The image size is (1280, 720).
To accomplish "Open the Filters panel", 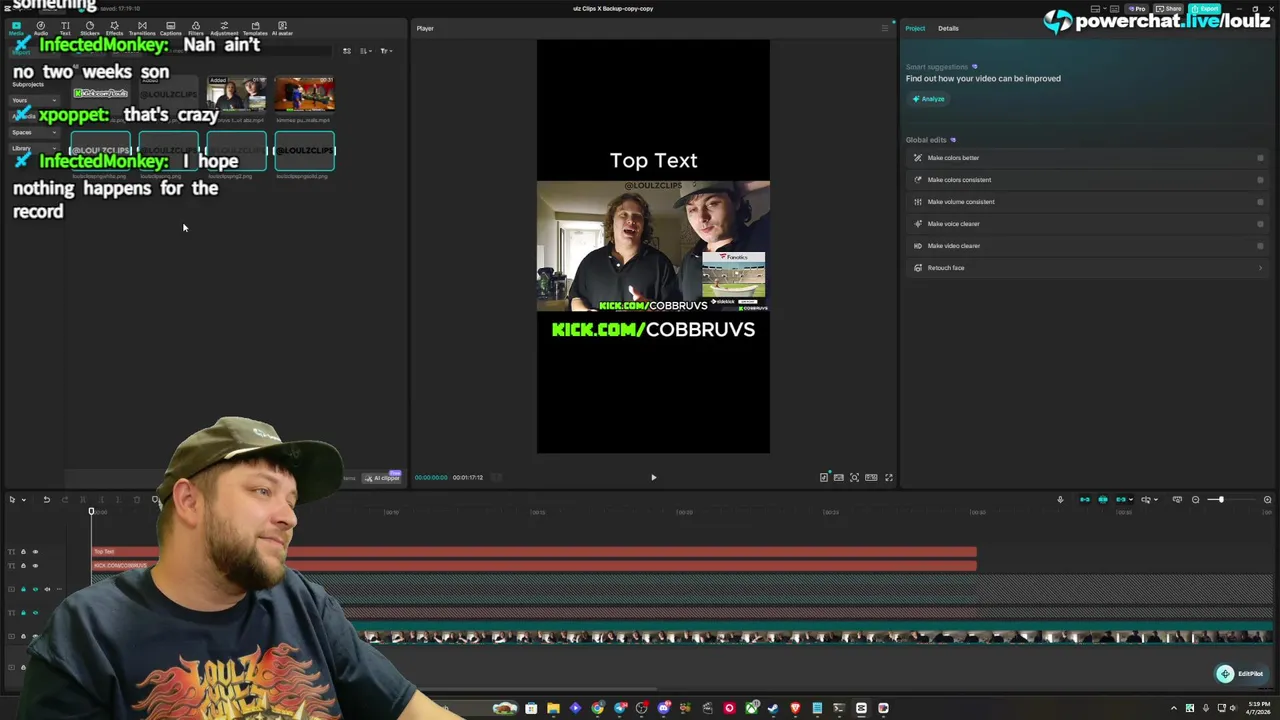I will coord(196,28).
